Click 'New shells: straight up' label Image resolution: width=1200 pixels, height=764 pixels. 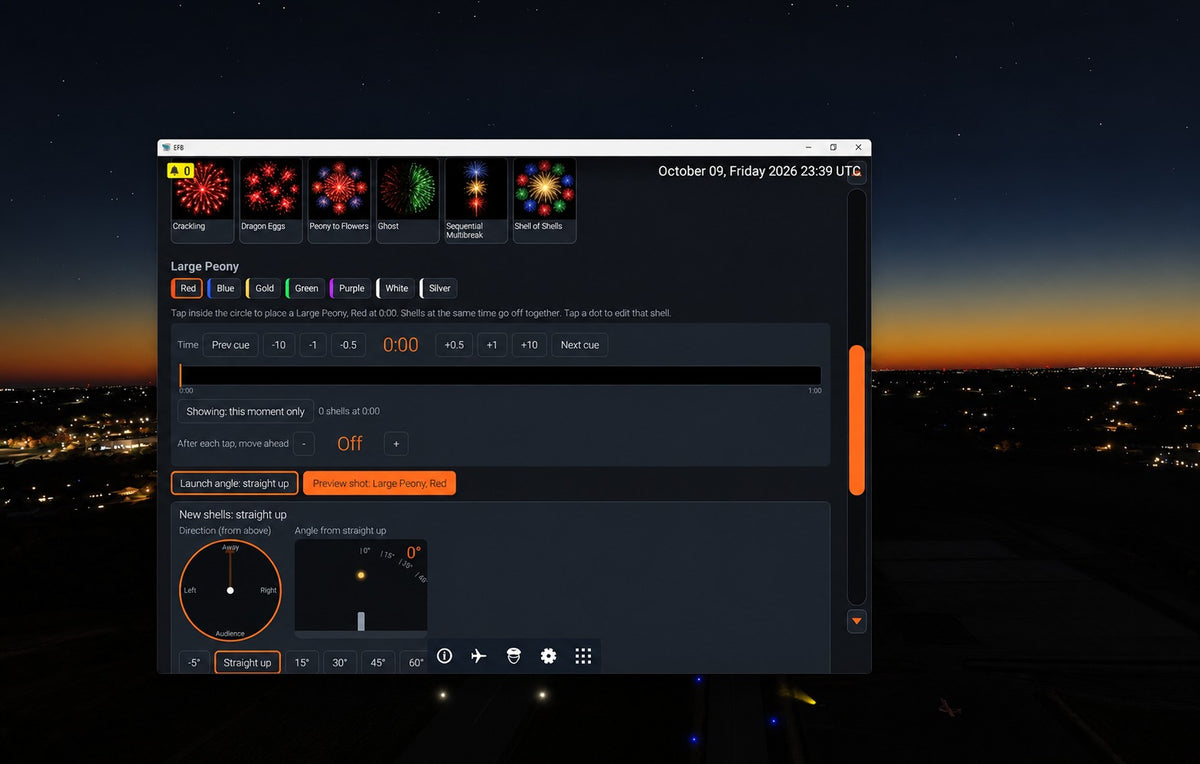[x=233, y=515]
